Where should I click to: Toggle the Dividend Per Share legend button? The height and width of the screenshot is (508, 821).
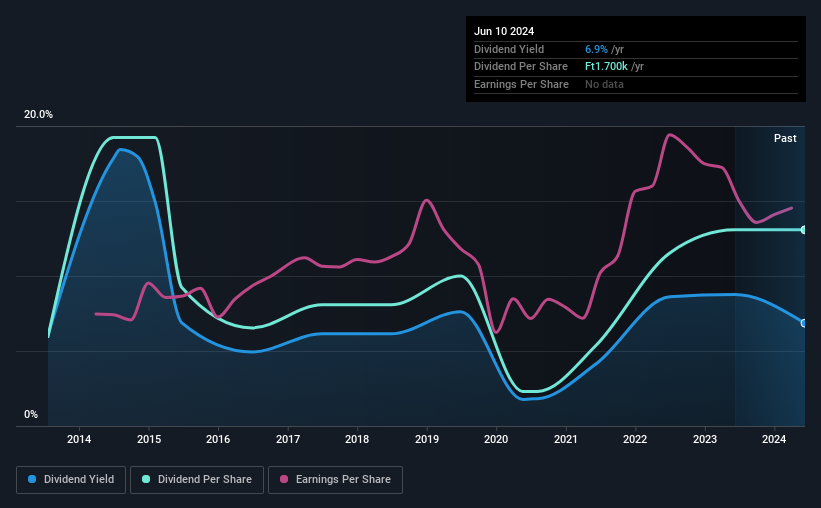(x=197, y=480)
